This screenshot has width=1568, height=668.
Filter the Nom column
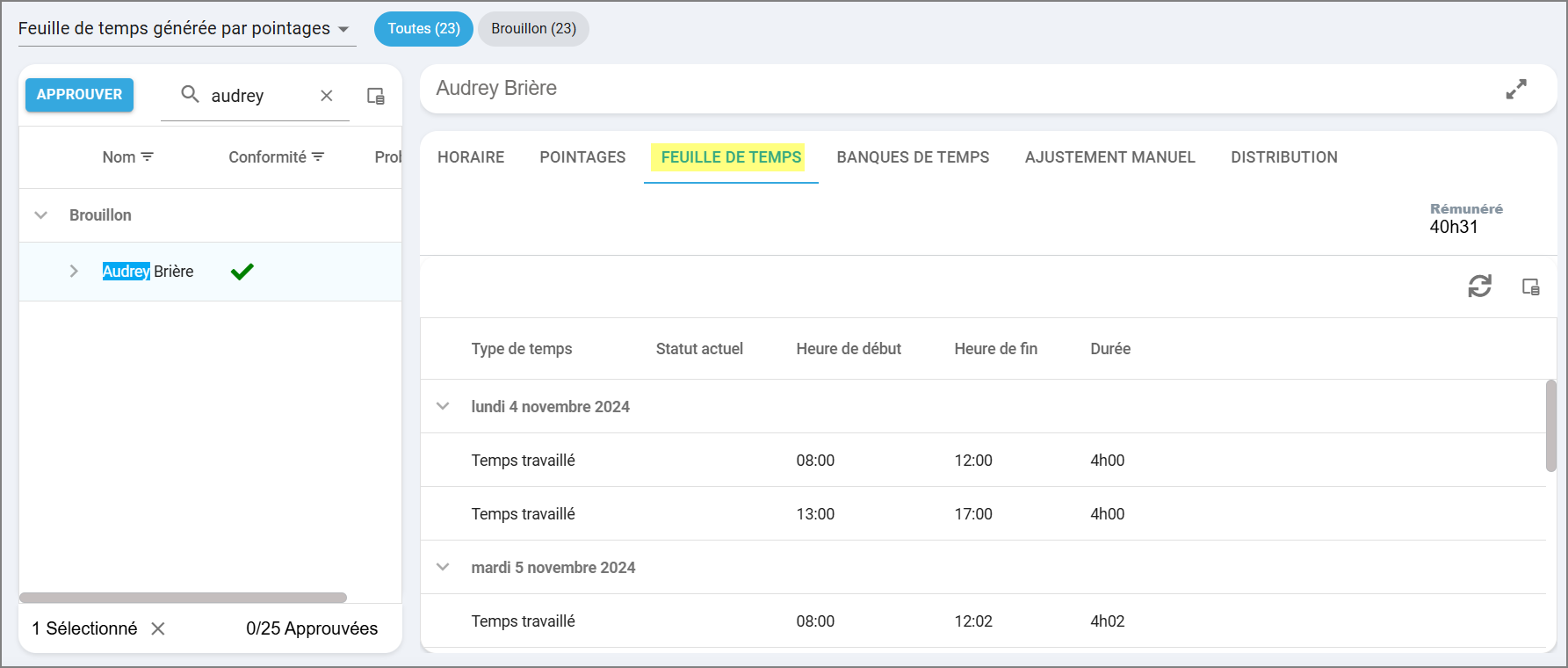pos(148,156)
